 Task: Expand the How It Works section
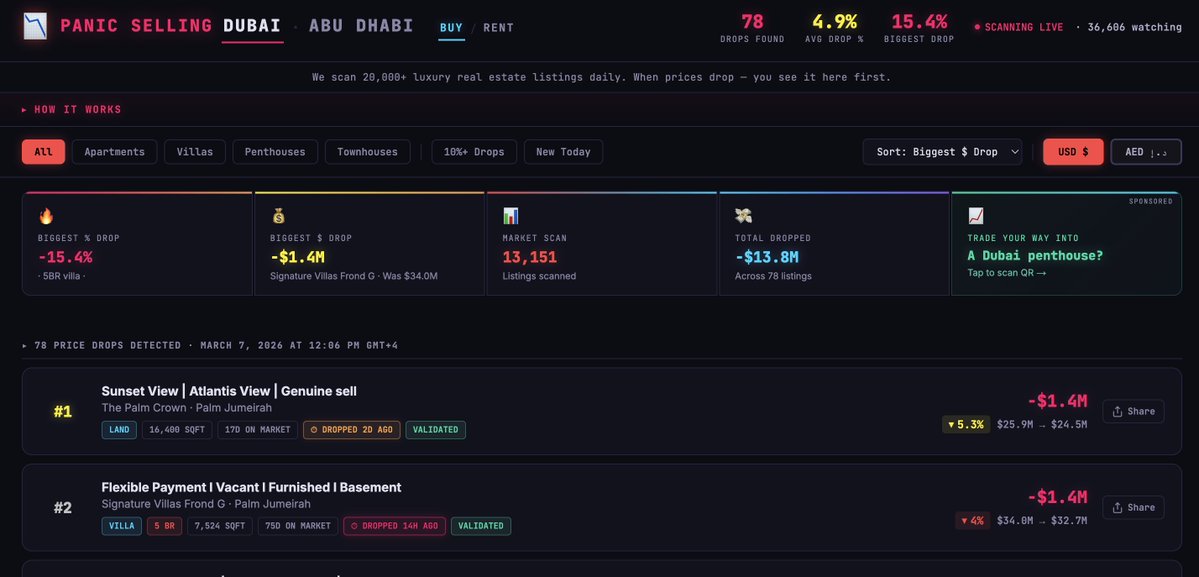coord(72,109)
